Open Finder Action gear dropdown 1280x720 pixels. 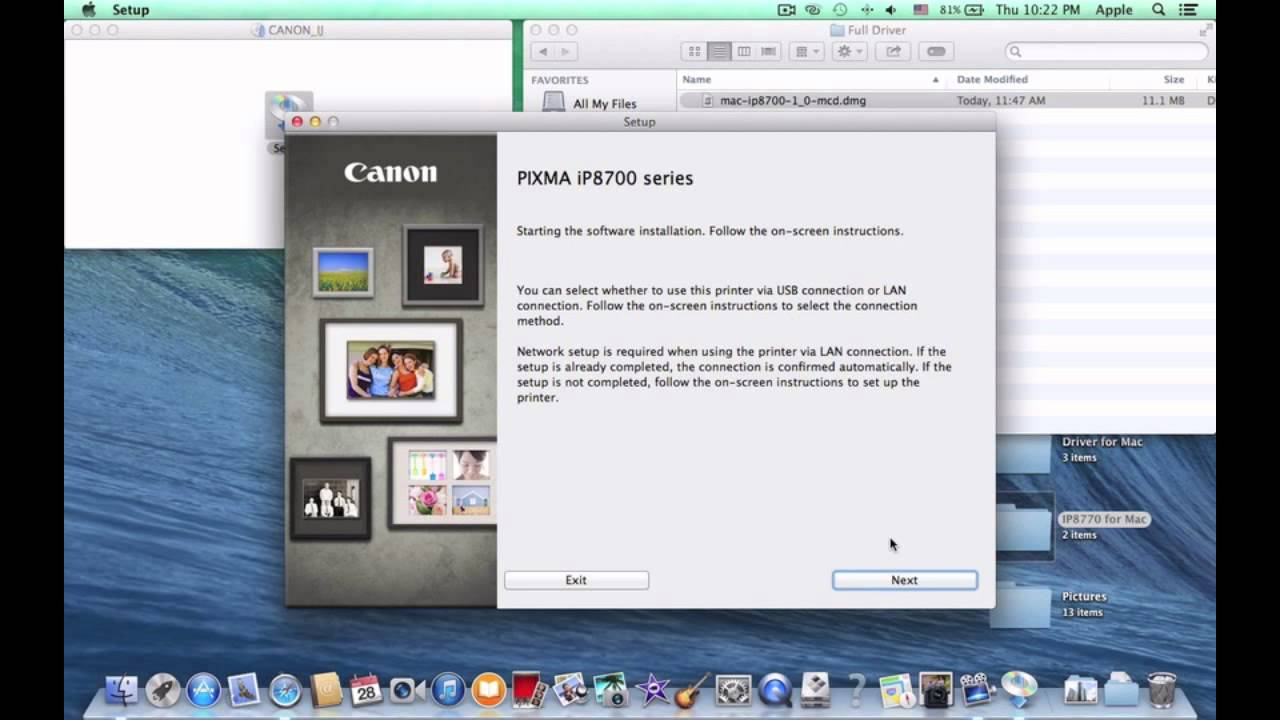point(850,51)
